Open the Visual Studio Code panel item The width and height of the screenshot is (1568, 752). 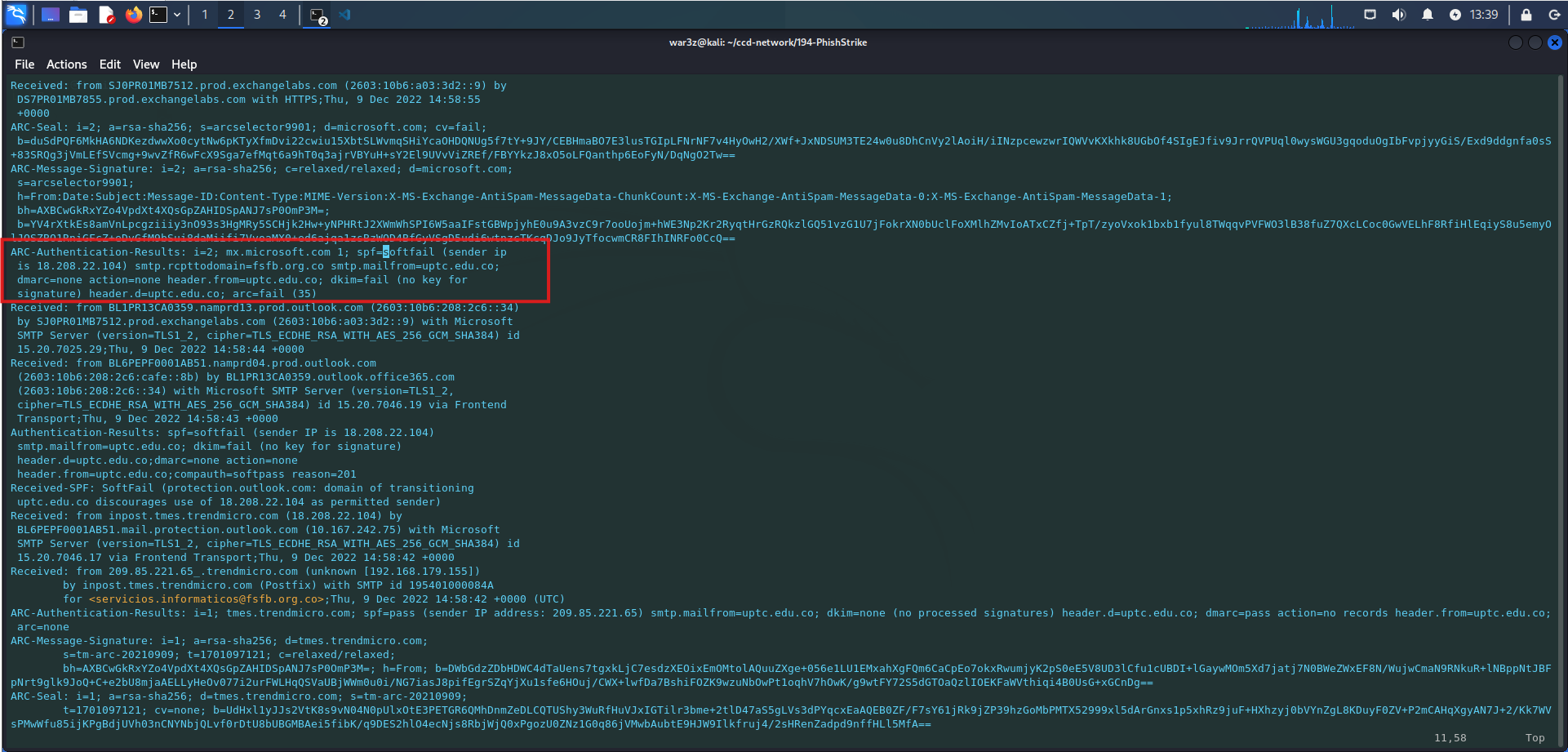click(x=344, y=15)
